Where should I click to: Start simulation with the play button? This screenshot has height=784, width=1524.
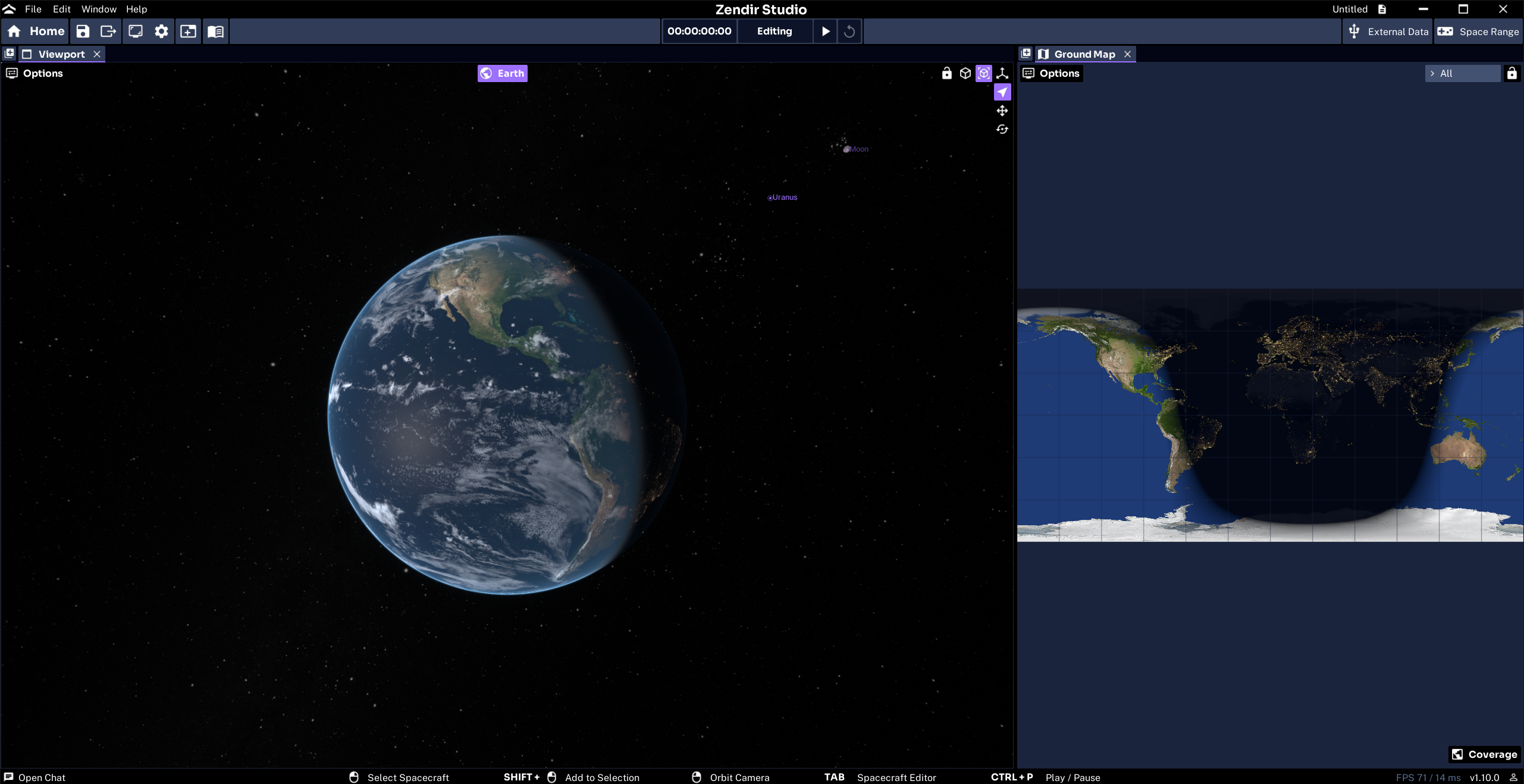(825, 32)
